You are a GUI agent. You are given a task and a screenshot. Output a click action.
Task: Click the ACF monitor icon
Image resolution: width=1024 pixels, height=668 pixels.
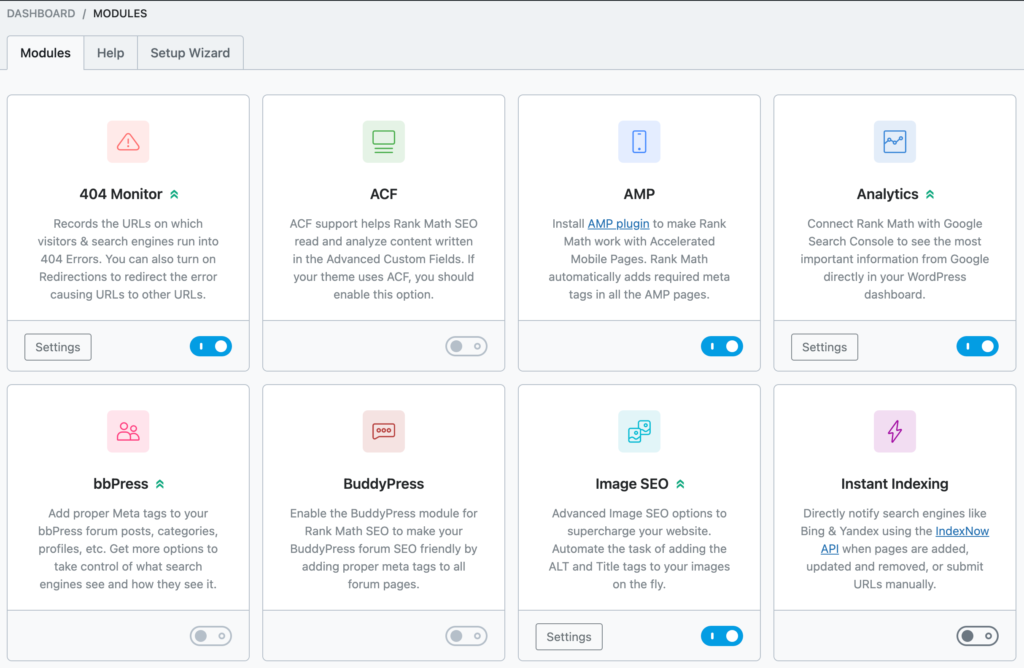[x=383, y=142]
